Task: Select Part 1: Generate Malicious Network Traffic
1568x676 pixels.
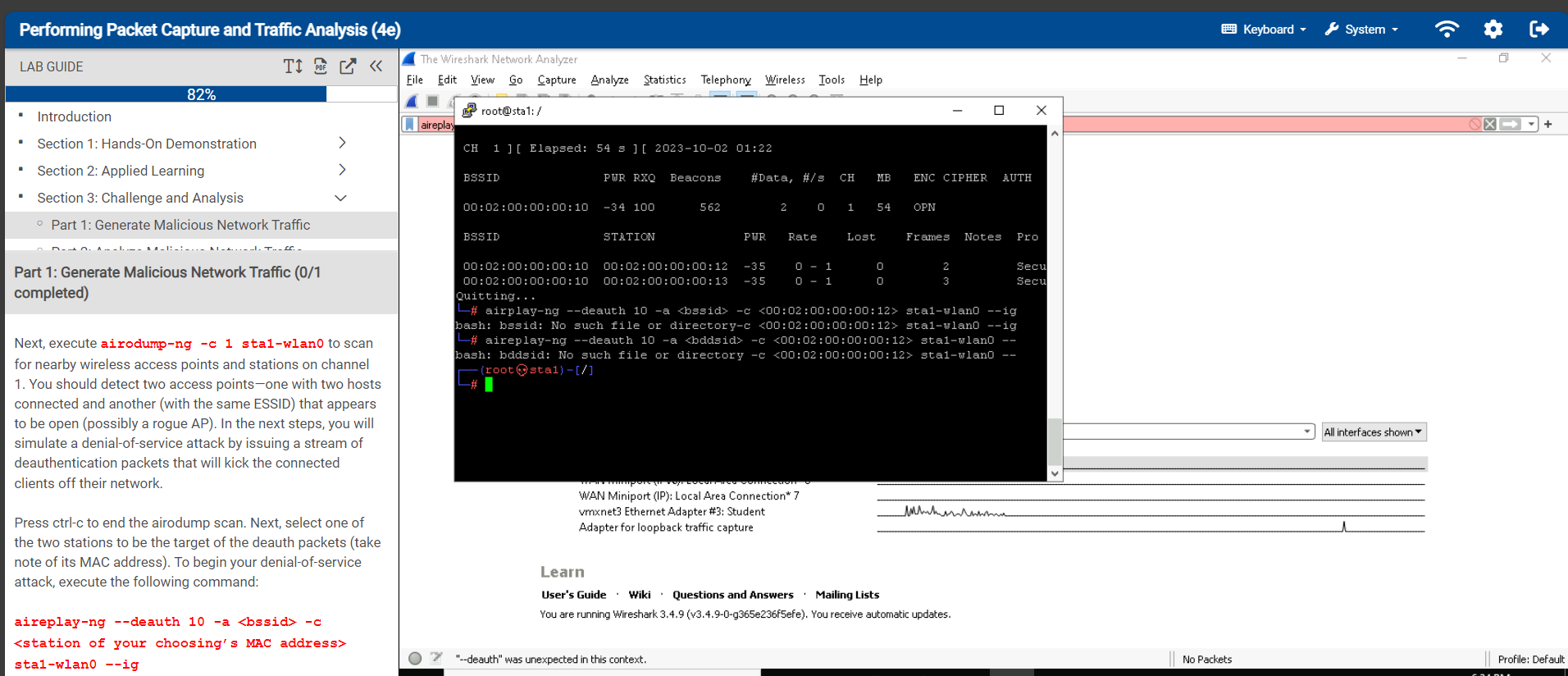Action: 180,225
